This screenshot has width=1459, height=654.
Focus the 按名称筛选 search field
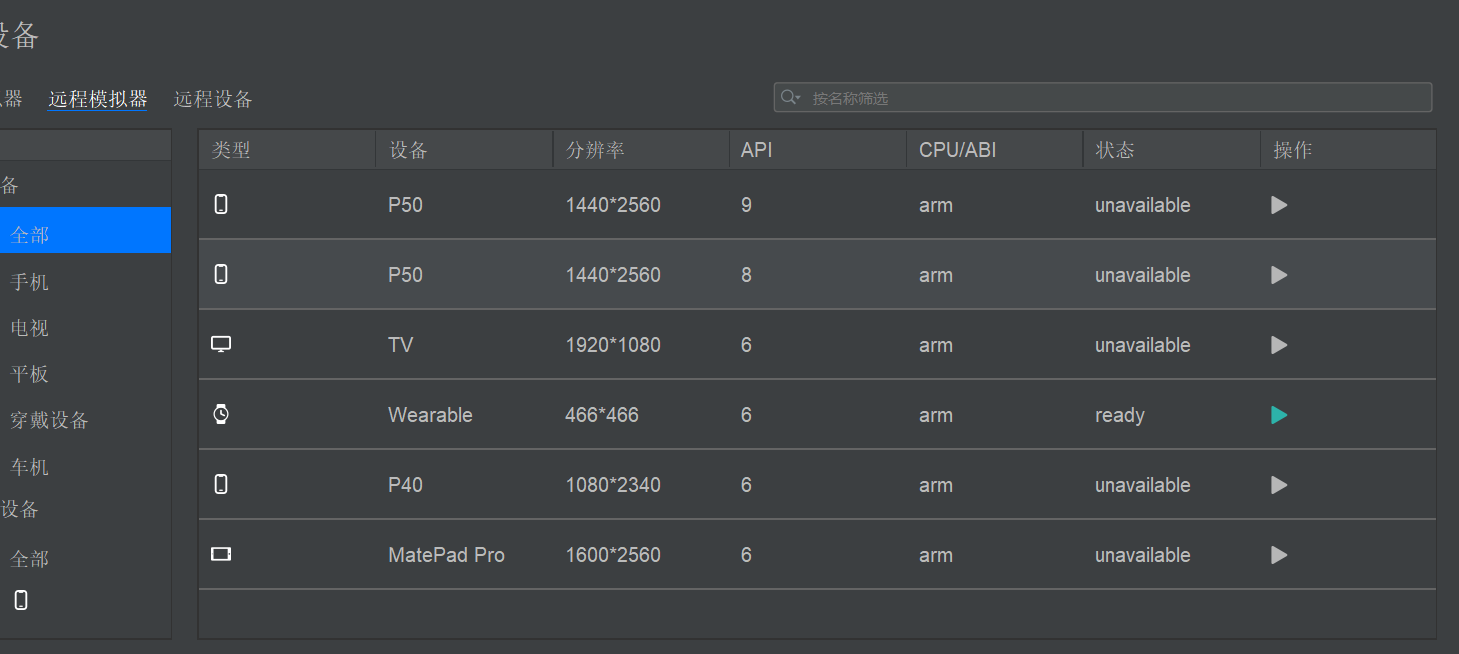1110,98
